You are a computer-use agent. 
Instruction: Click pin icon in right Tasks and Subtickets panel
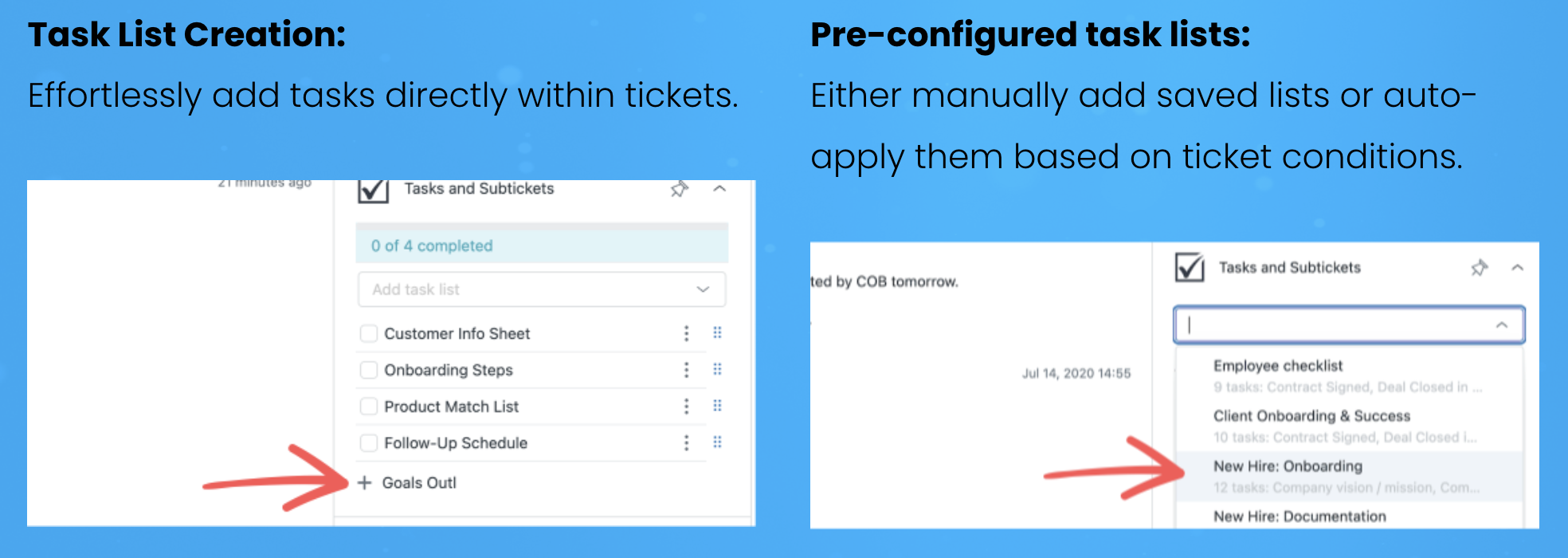coord(1479,268)
